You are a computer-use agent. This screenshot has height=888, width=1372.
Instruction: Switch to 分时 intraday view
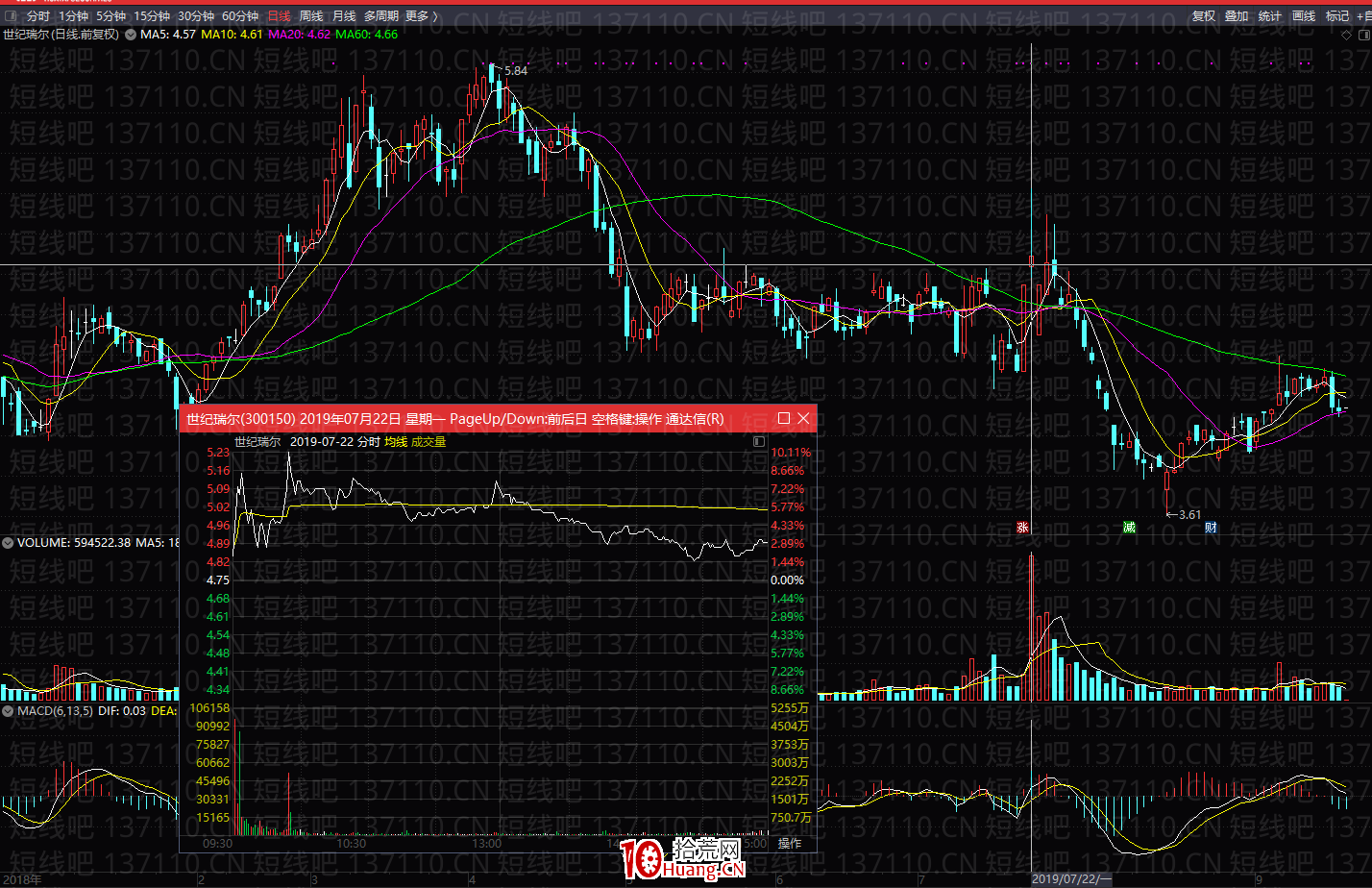tap(38, 16)
